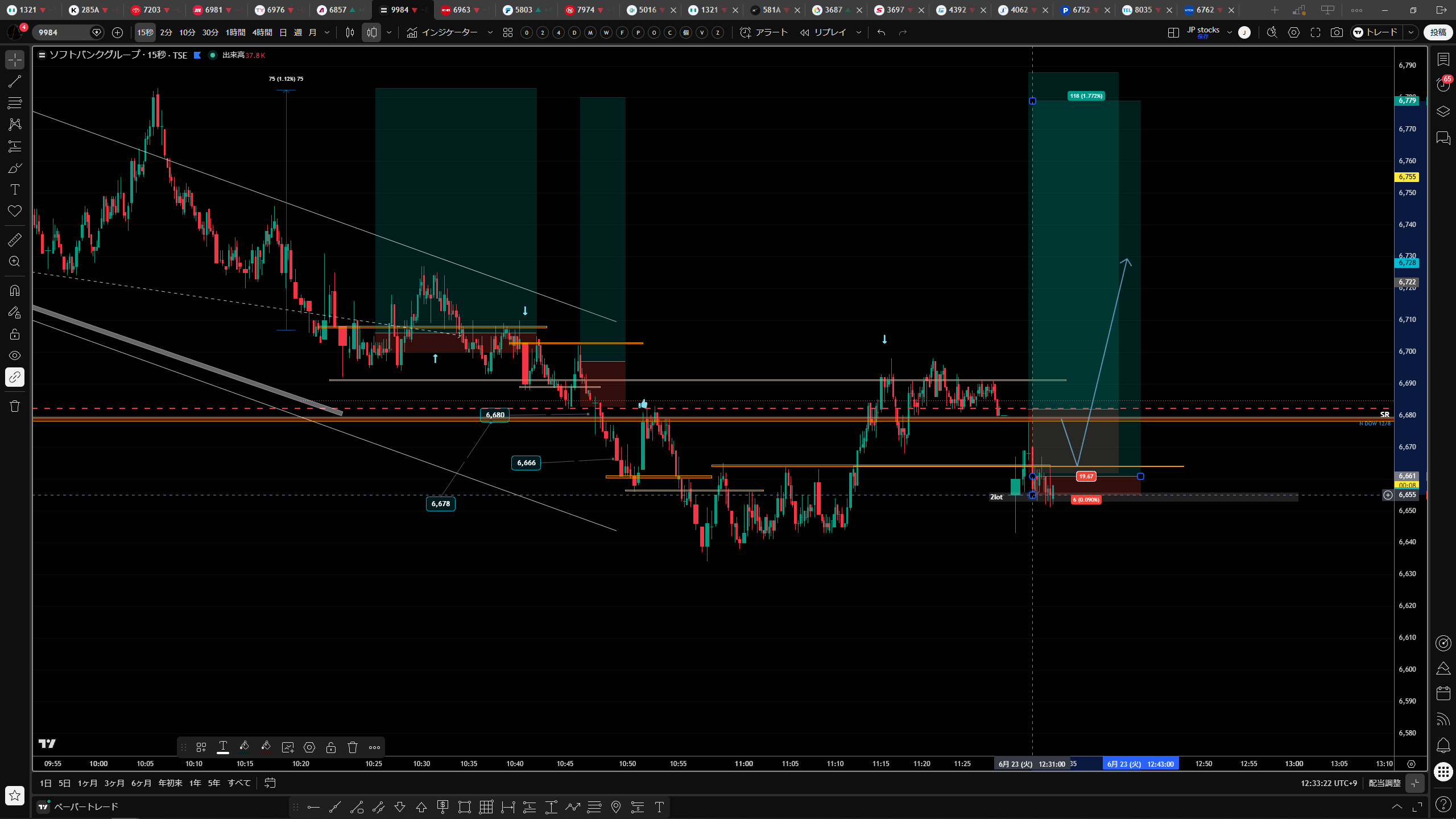The image size is (1456, 819).
Task: Click the 9984 symbol search field
Action: (61, 32)
